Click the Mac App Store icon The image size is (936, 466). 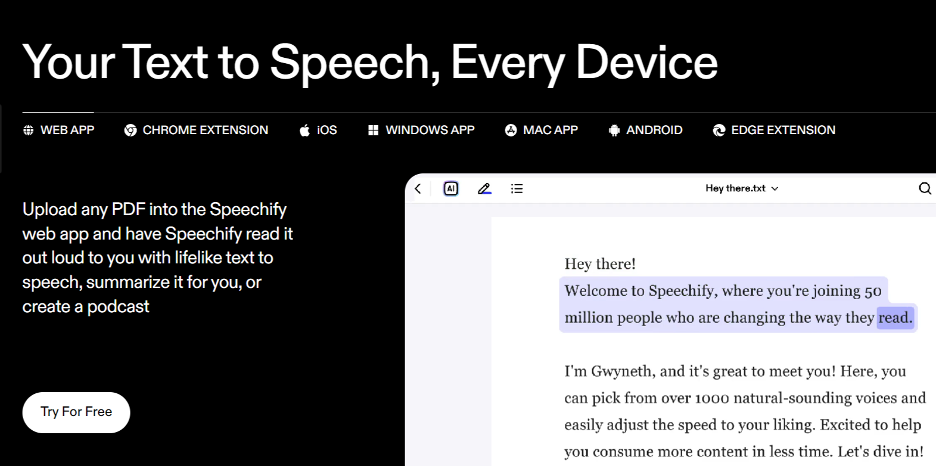pos(510,130)
